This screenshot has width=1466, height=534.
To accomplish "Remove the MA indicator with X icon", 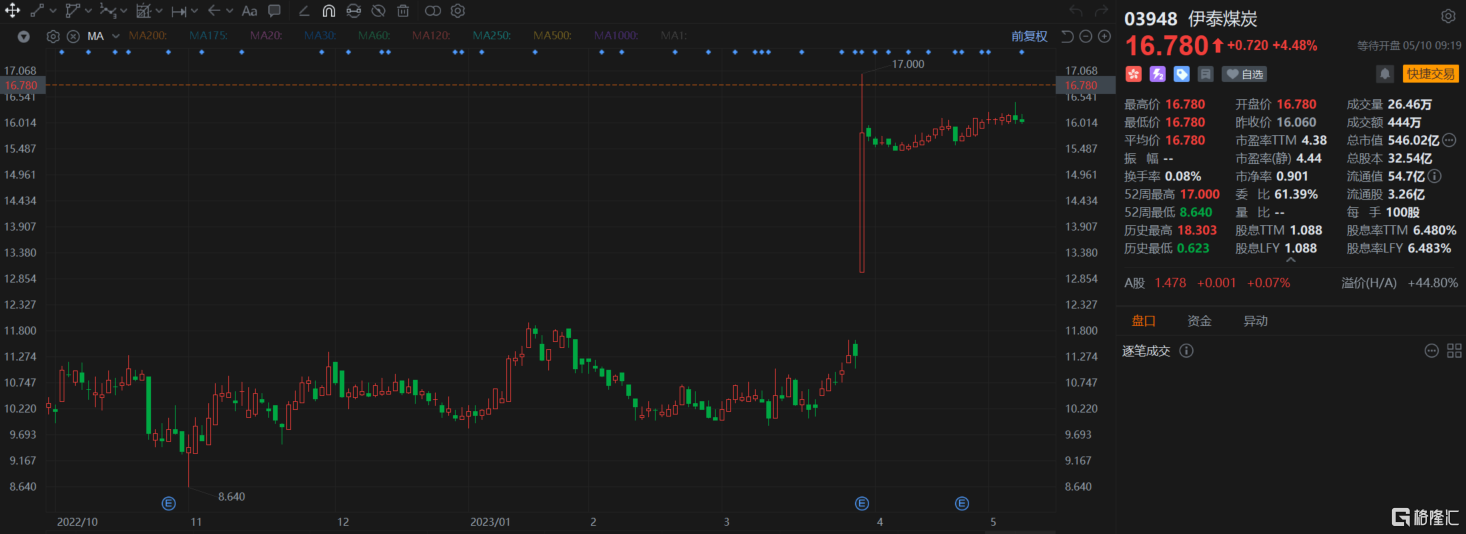I will point(73,36).
